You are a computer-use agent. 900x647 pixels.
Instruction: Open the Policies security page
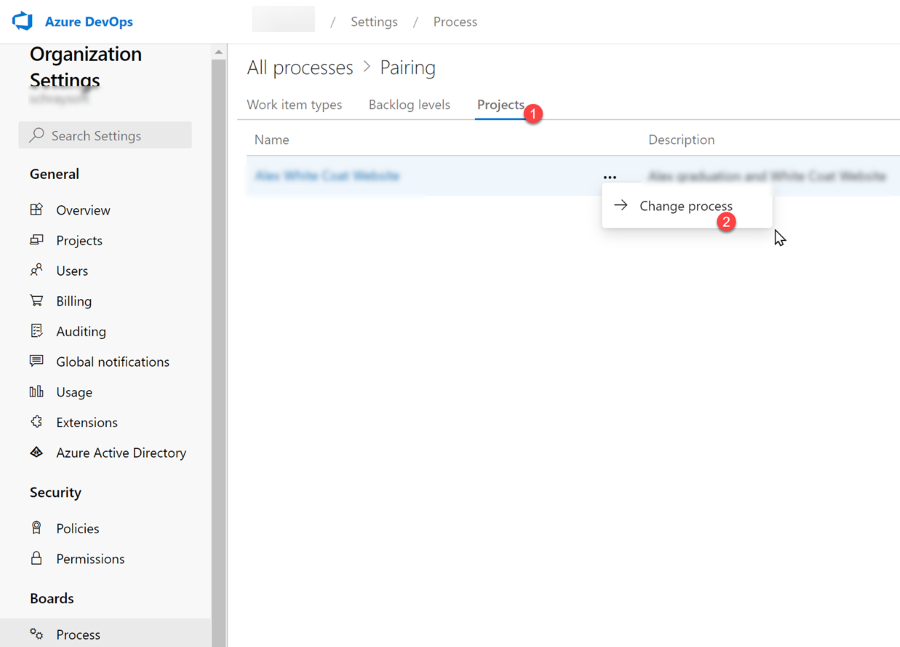click(77, 529)
